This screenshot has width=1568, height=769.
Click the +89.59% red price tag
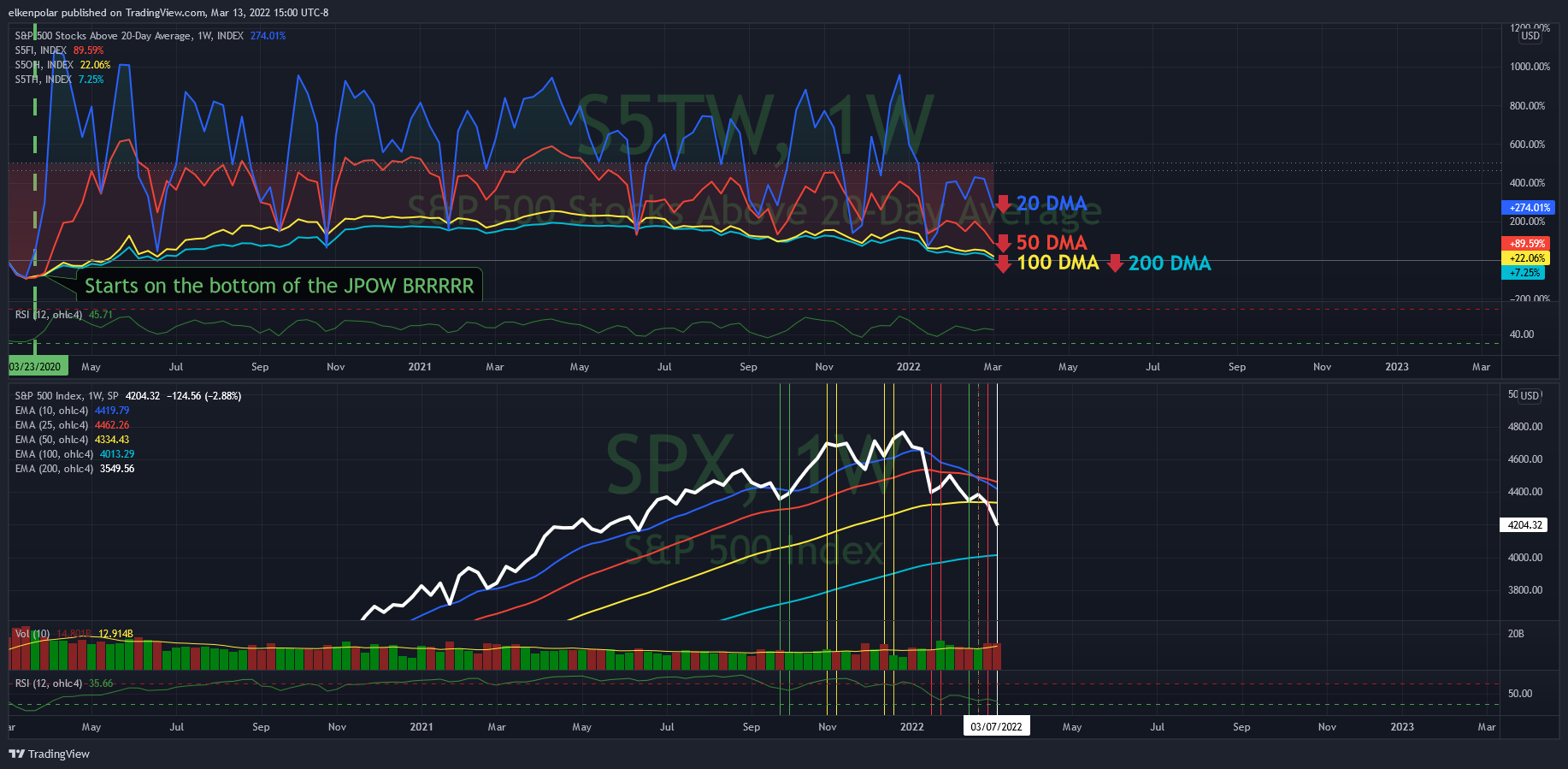tap(1526, 244)
